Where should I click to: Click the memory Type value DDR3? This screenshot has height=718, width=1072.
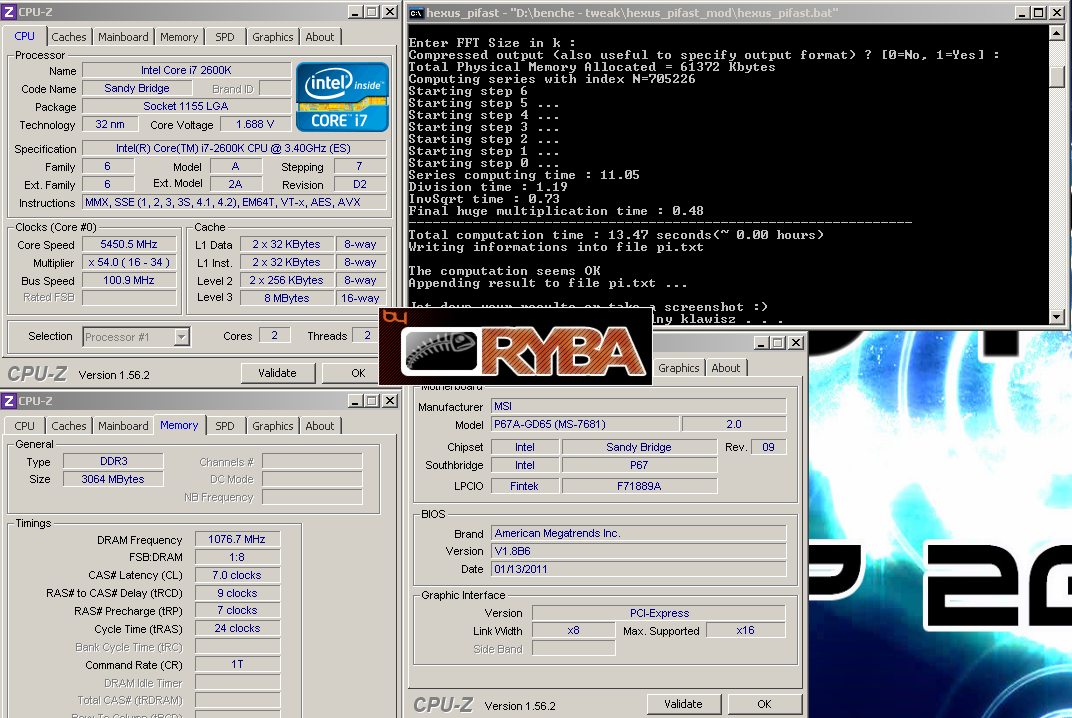[x=113, y=462]
